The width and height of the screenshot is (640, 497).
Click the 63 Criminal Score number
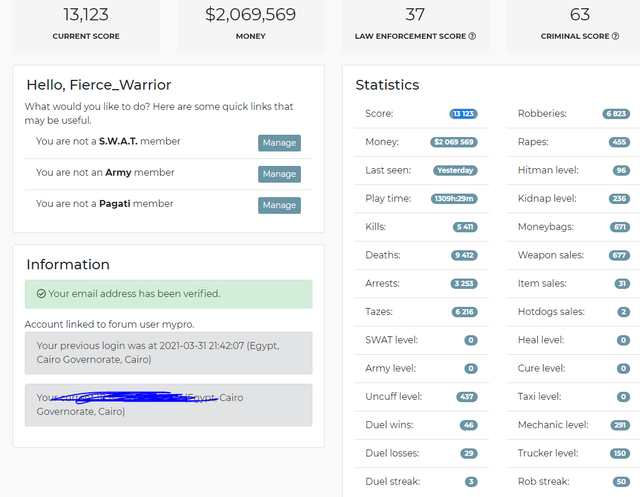580,15
